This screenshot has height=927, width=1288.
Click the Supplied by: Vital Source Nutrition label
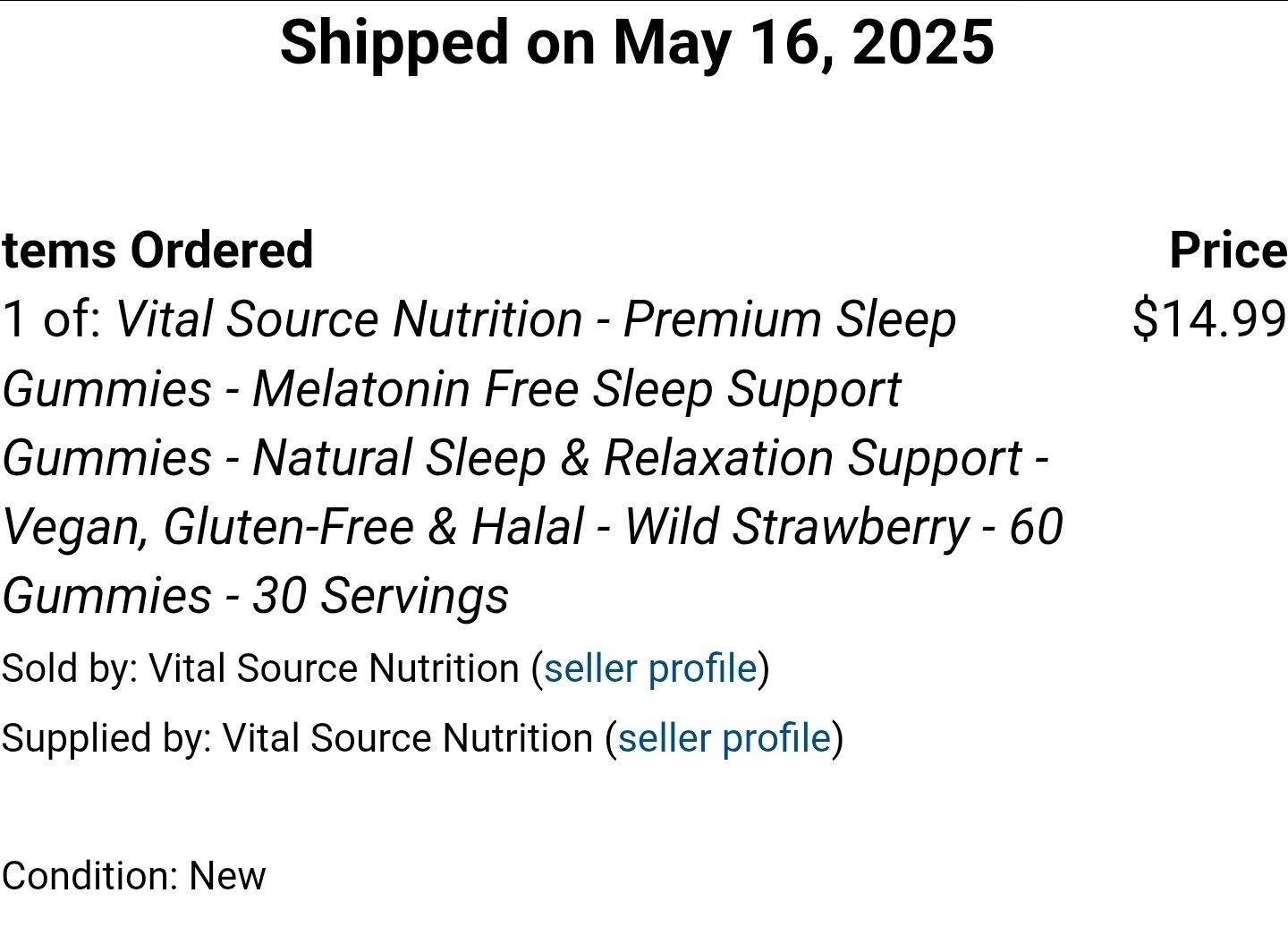click(296, 738)
